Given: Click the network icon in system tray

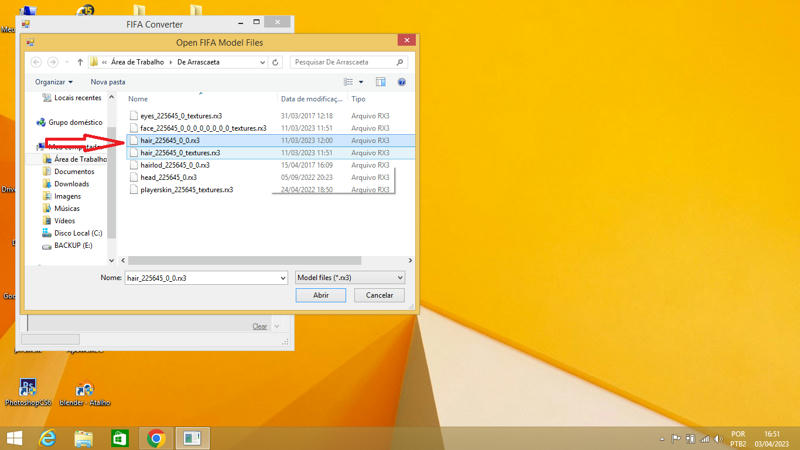Looking at the screenshot, I should (x=705, y=439).
